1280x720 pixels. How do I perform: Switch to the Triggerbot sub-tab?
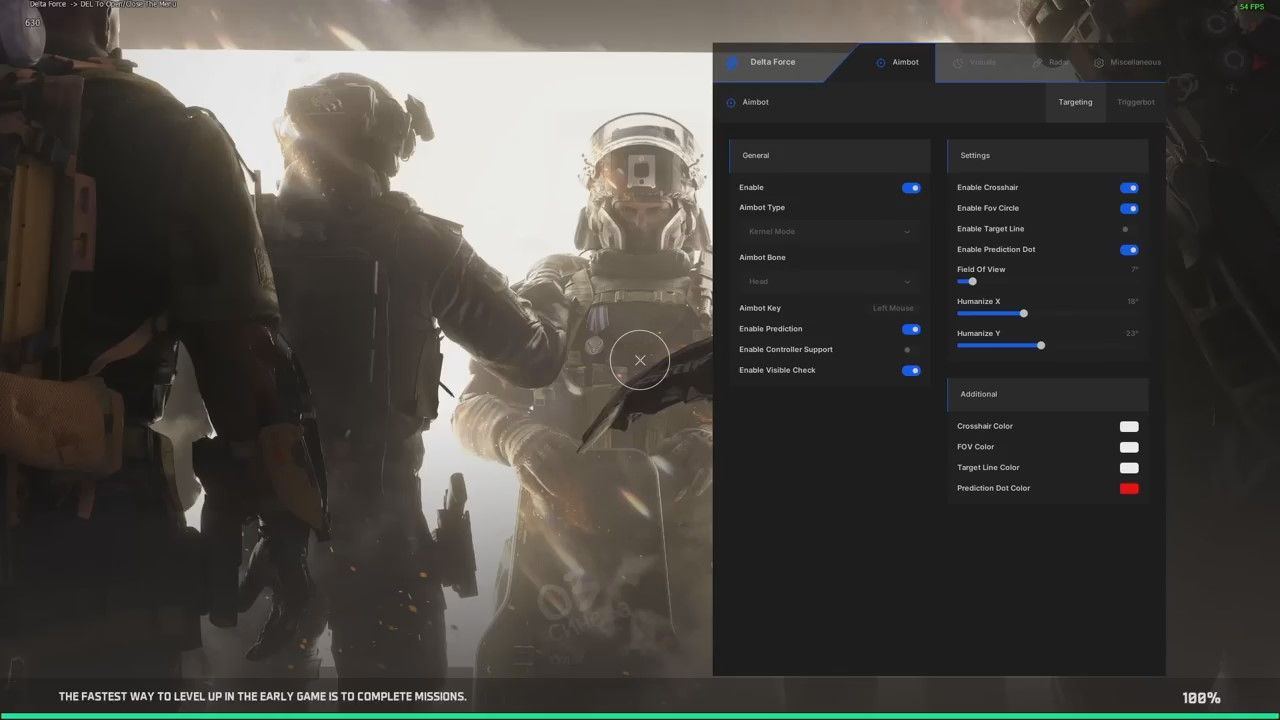1136,102
